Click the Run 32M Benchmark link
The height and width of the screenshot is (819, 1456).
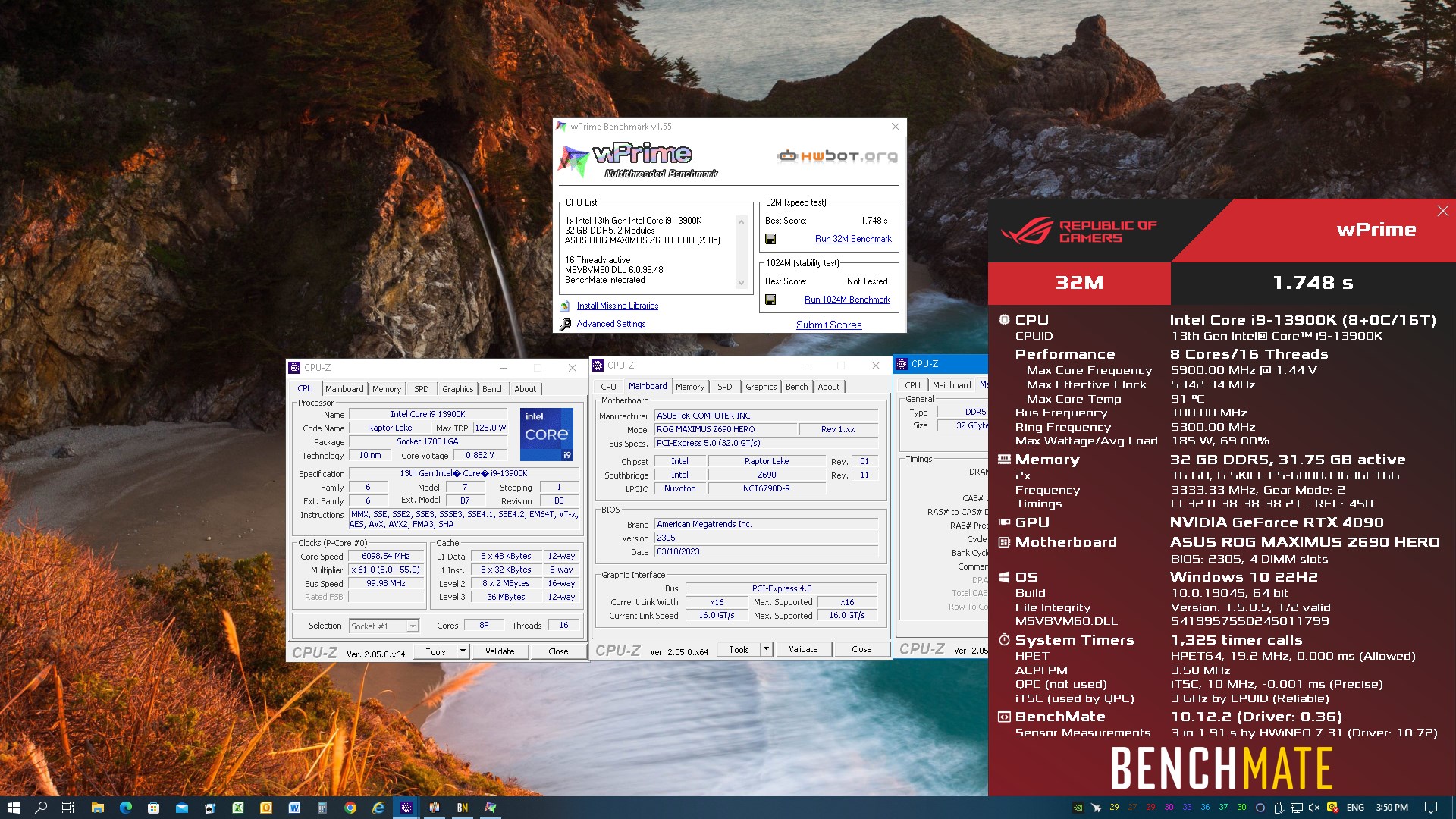[x=853, y=239]
